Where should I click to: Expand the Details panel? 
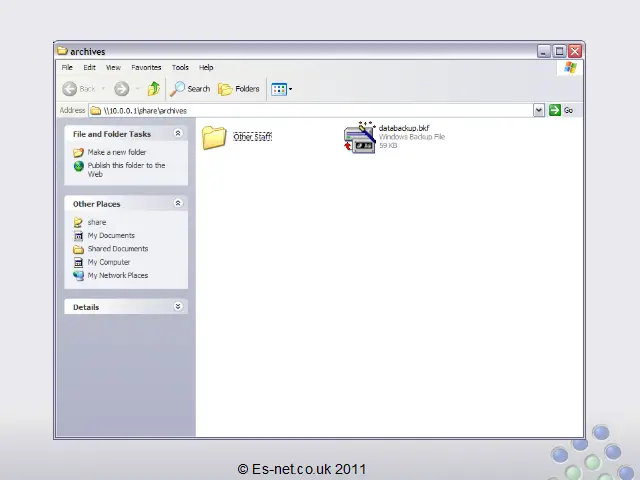click(x=178, y=307)
